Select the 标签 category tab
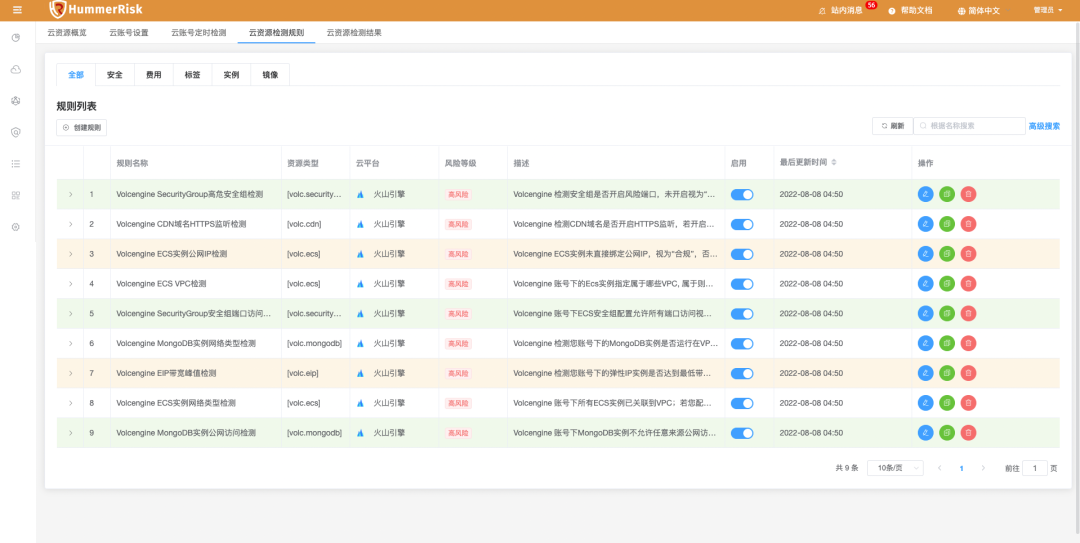Image resolution: width=1080 pixels, height=543 pixels. pyautogui.click(x=192, y=74)
